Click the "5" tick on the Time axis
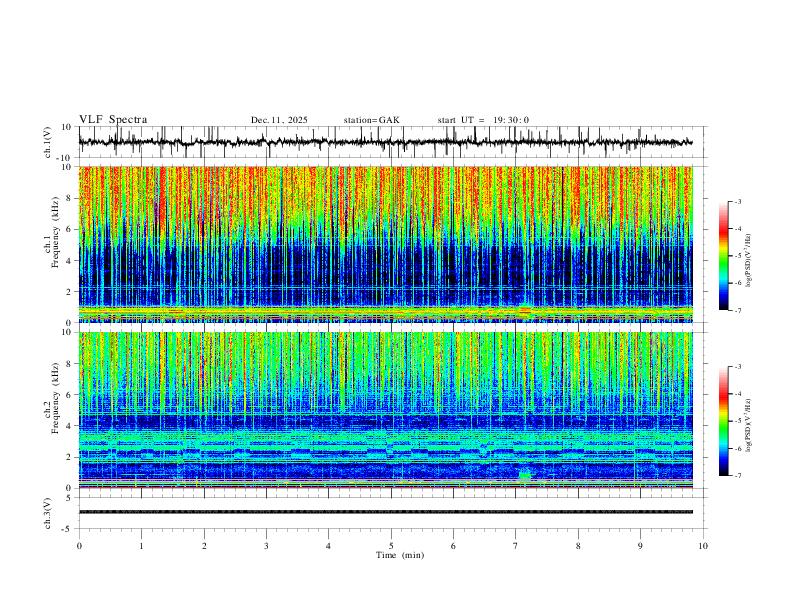 [391, 546]
